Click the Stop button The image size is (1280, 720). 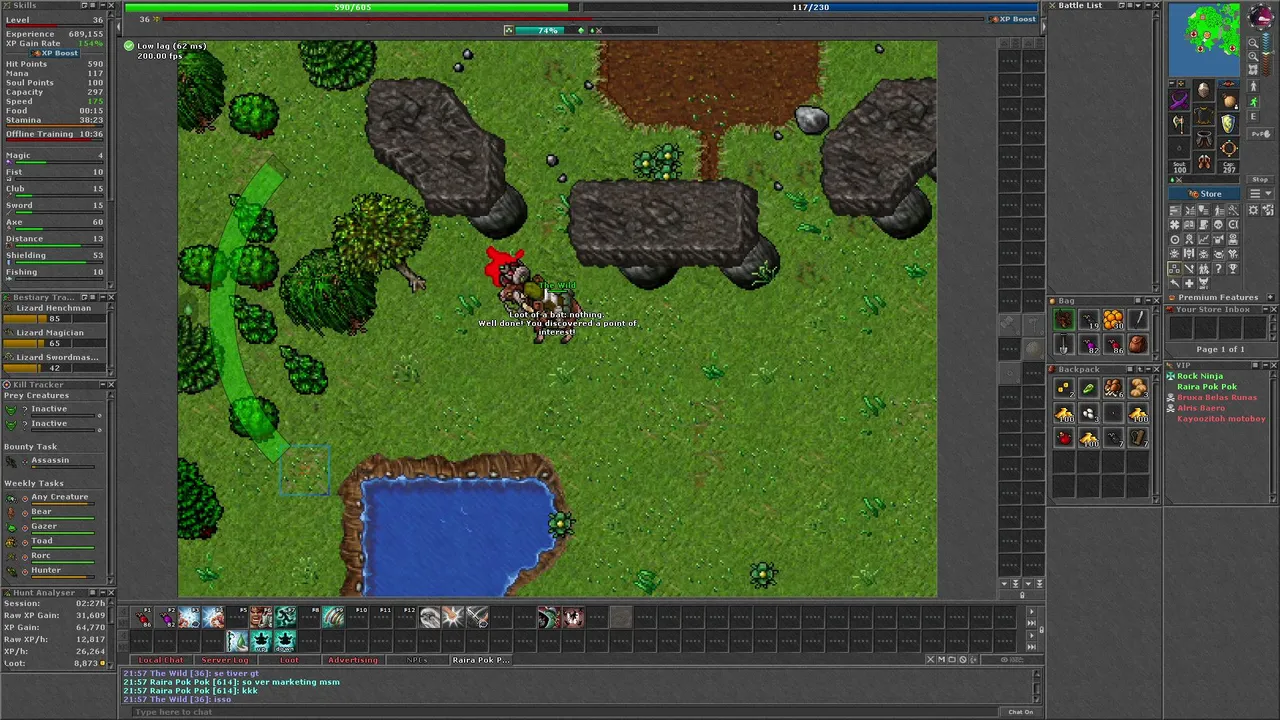(1260, 180)
